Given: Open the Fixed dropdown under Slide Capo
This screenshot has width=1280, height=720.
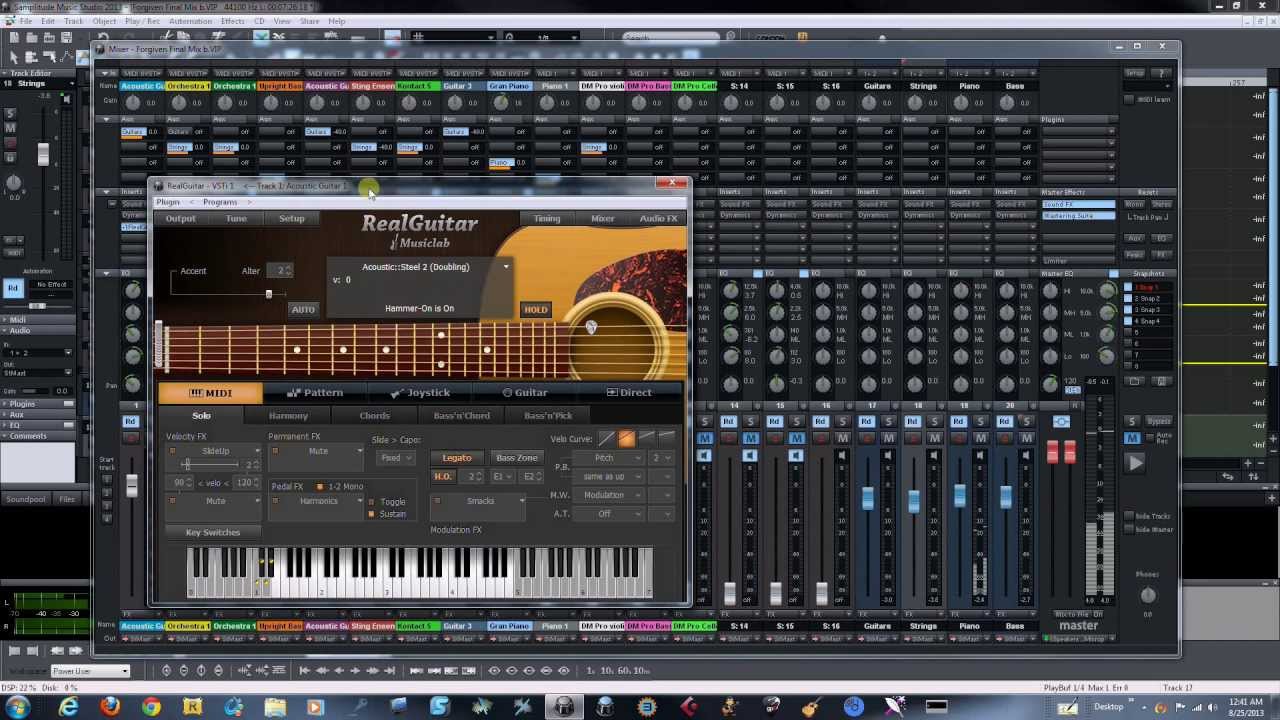Looking at the screenshot, I should (395, 457).
